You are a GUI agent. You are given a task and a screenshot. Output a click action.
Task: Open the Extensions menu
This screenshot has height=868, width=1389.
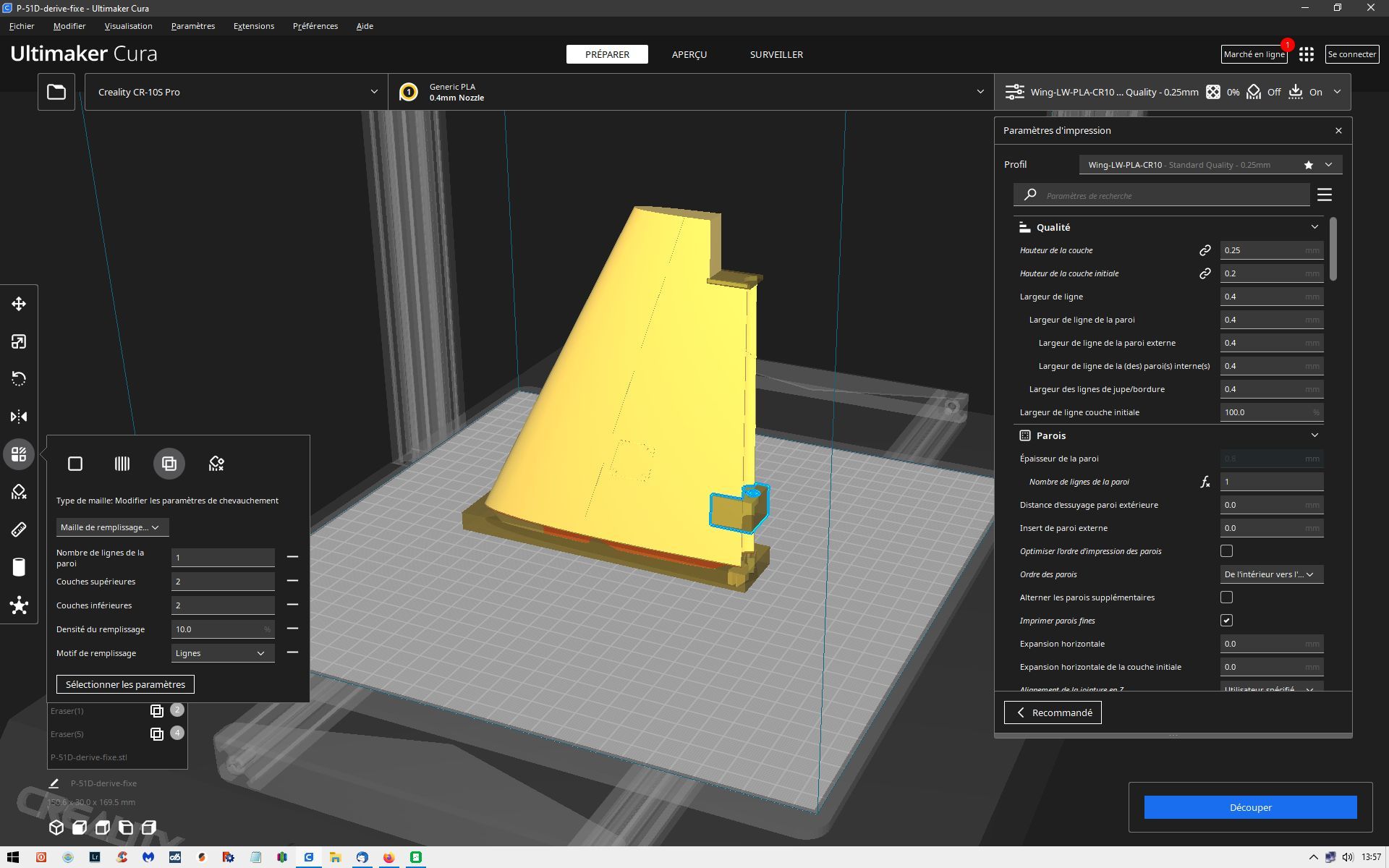[253, 26]
